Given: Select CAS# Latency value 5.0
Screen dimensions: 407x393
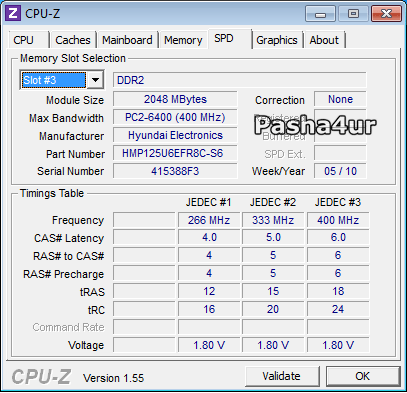Looking at the screenshot, I should pos(273,238).
